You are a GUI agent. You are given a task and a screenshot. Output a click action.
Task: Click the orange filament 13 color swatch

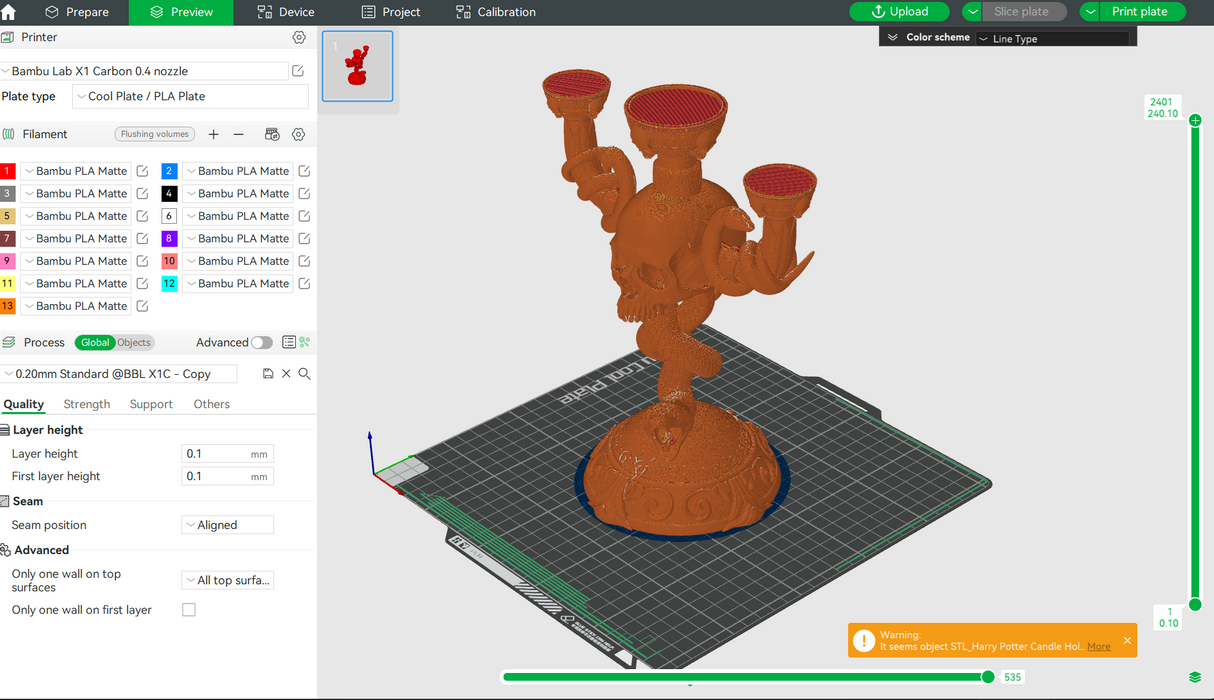tap(8, 306)
